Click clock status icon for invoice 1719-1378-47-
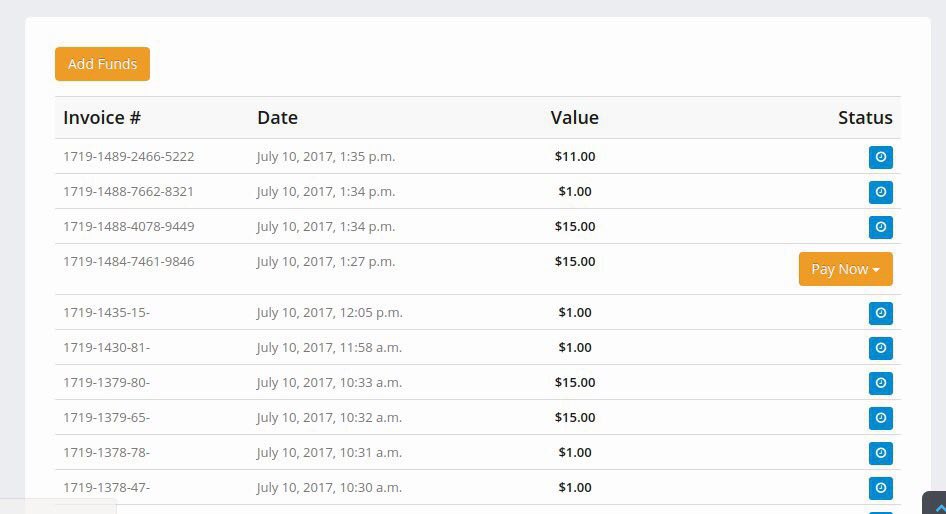 [x=881, y=488]
